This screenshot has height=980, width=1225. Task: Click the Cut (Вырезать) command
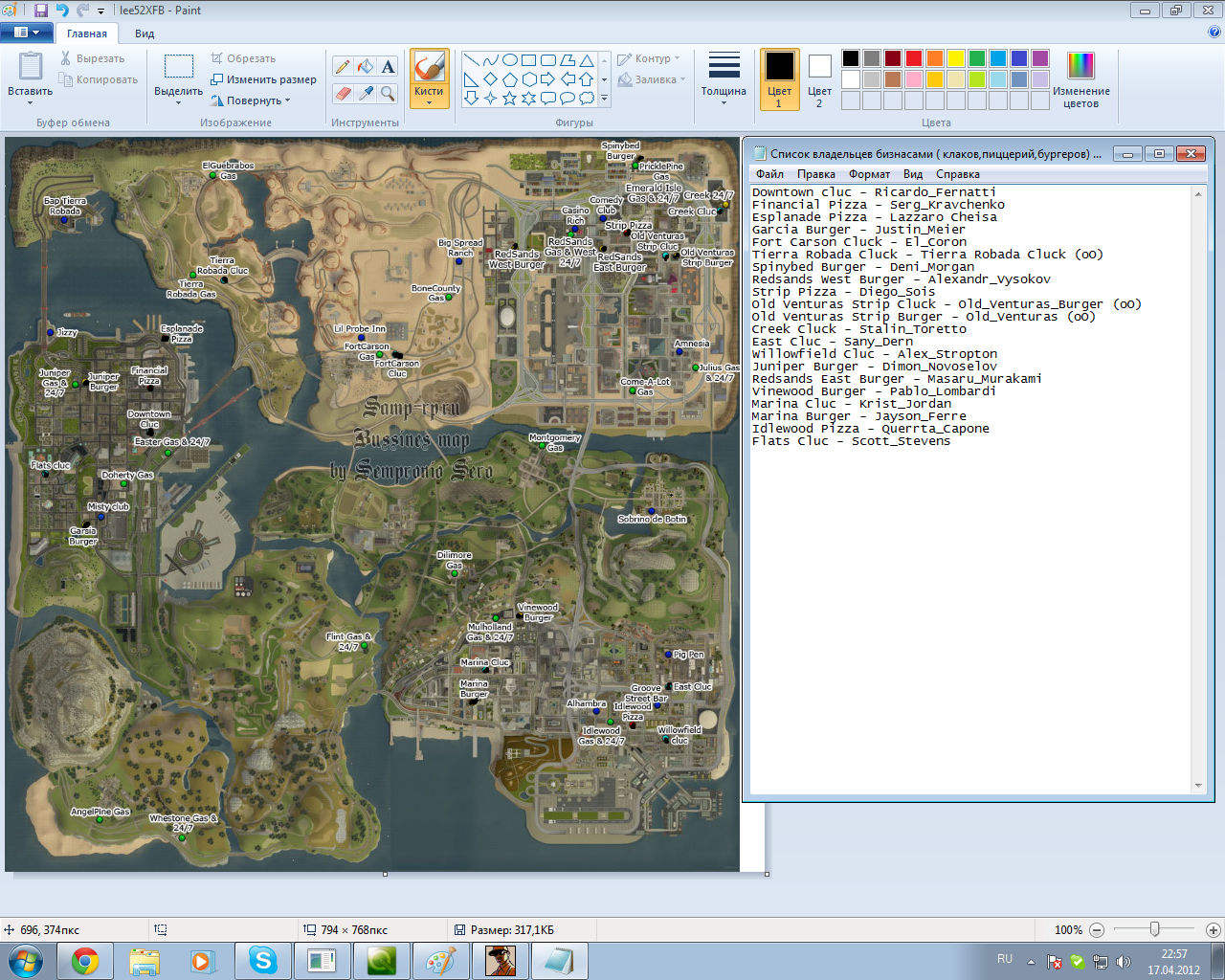coord(92,58)
